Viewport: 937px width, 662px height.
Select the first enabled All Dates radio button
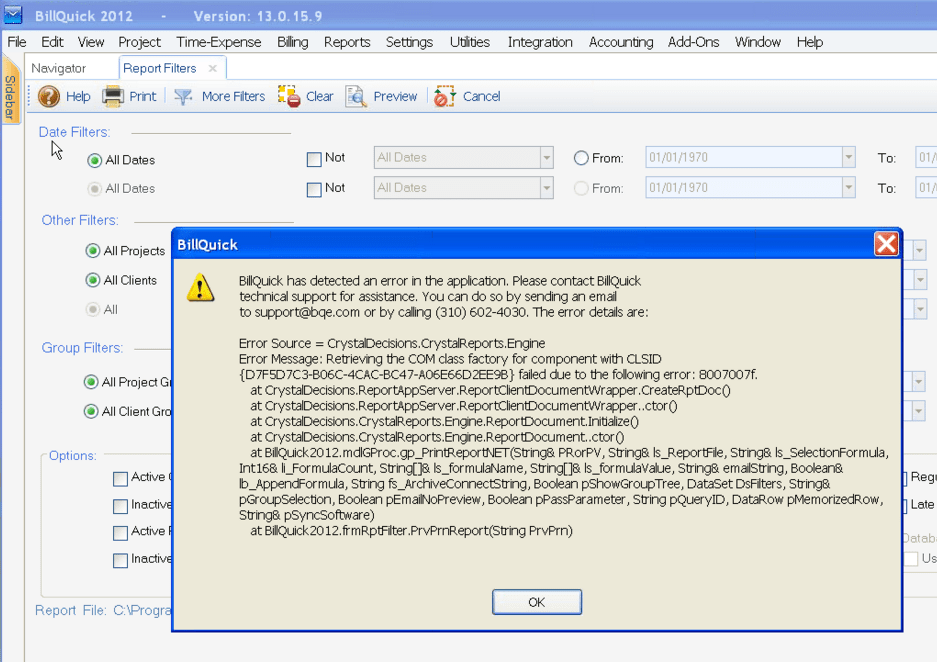click(94, 160)
